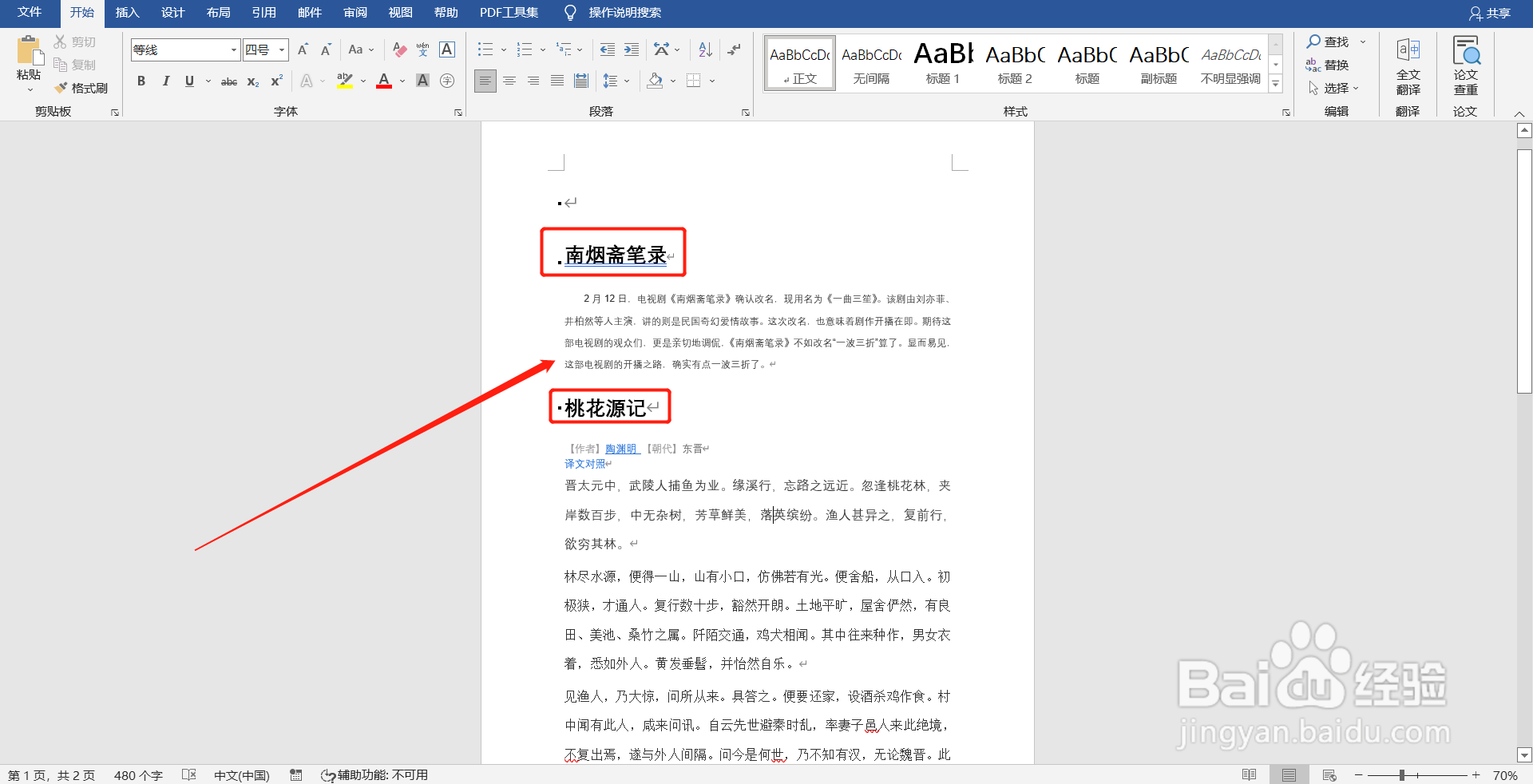Expand the line spacing dropdown
Screen dimensions: 1533x784
(626, 81)
